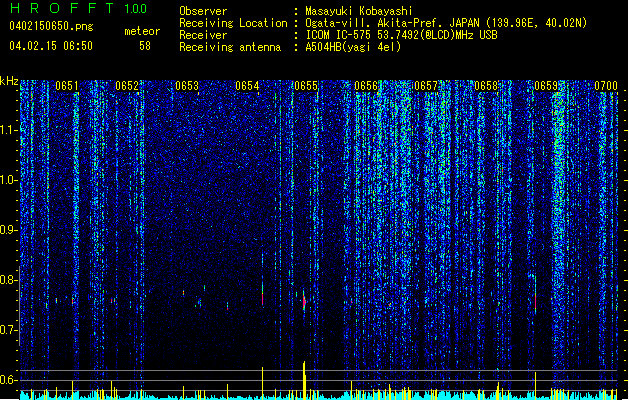
Task: Select the file name 0402150650.png
Action: coord(51,26)
